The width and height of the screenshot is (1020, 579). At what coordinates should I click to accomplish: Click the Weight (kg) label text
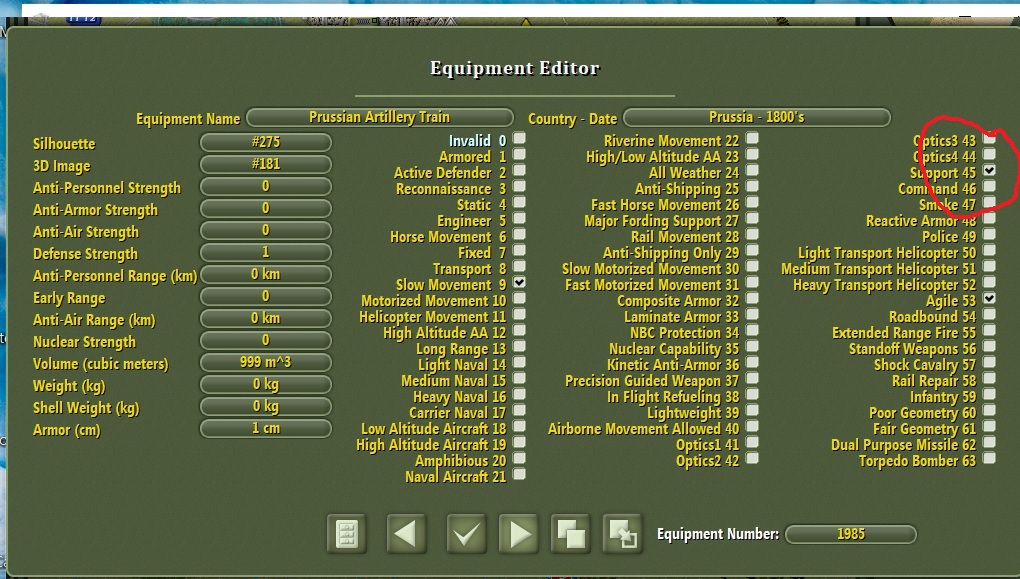69,386
